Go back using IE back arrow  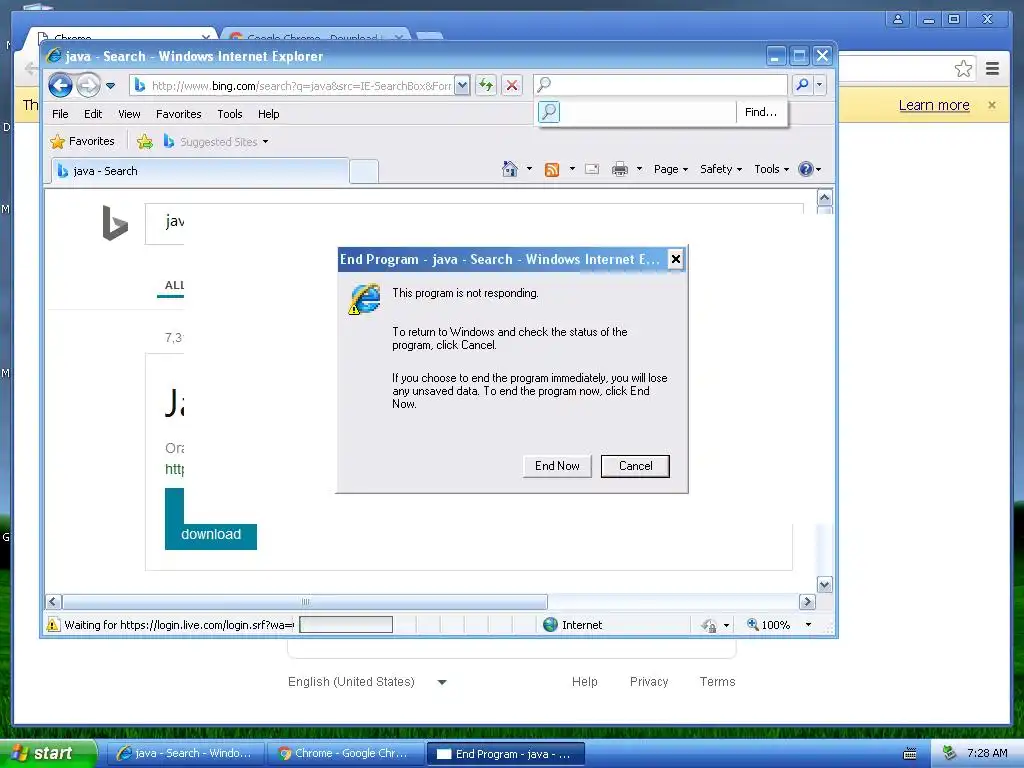point(60,85)
